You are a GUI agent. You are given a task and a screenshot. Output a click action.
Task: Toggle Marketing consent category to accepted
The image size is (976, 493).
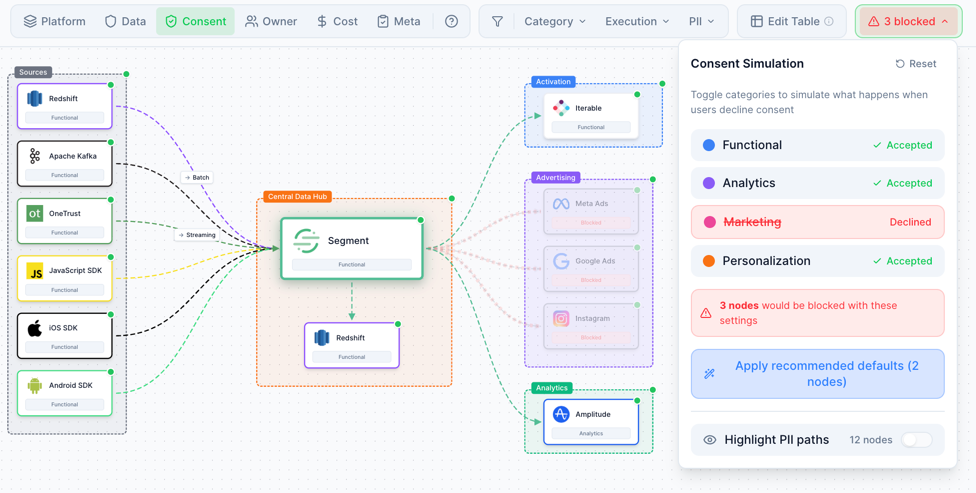coord(817,222)
